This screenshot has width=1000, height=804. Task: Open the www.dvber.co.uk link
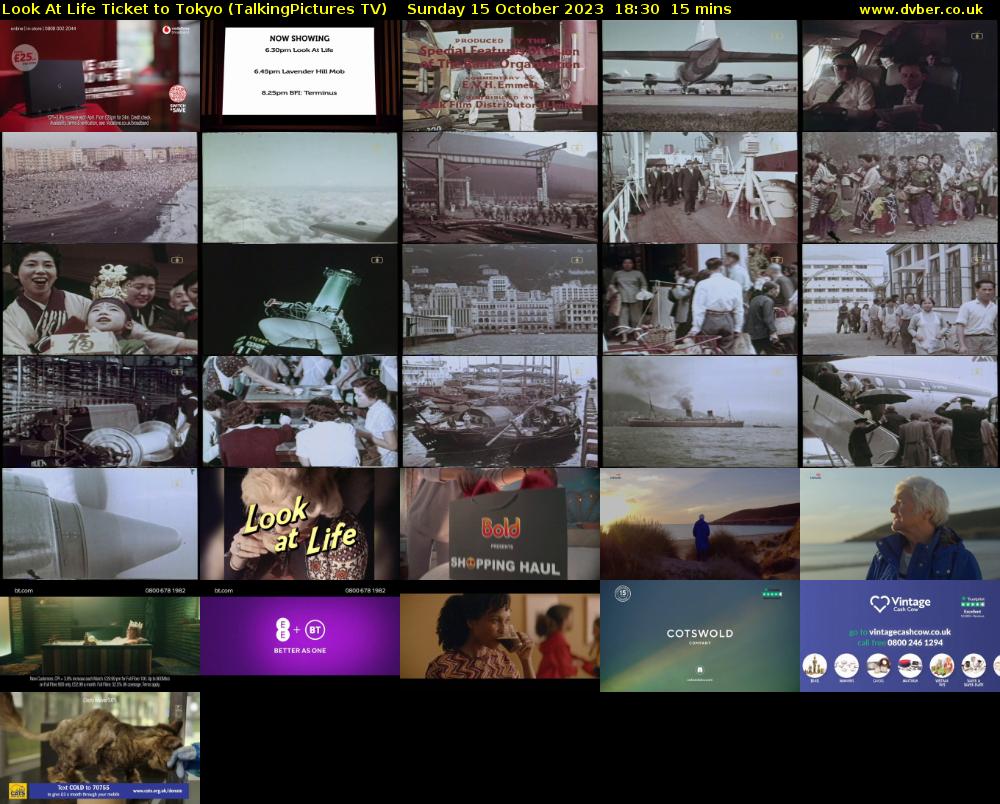[921, 9]
